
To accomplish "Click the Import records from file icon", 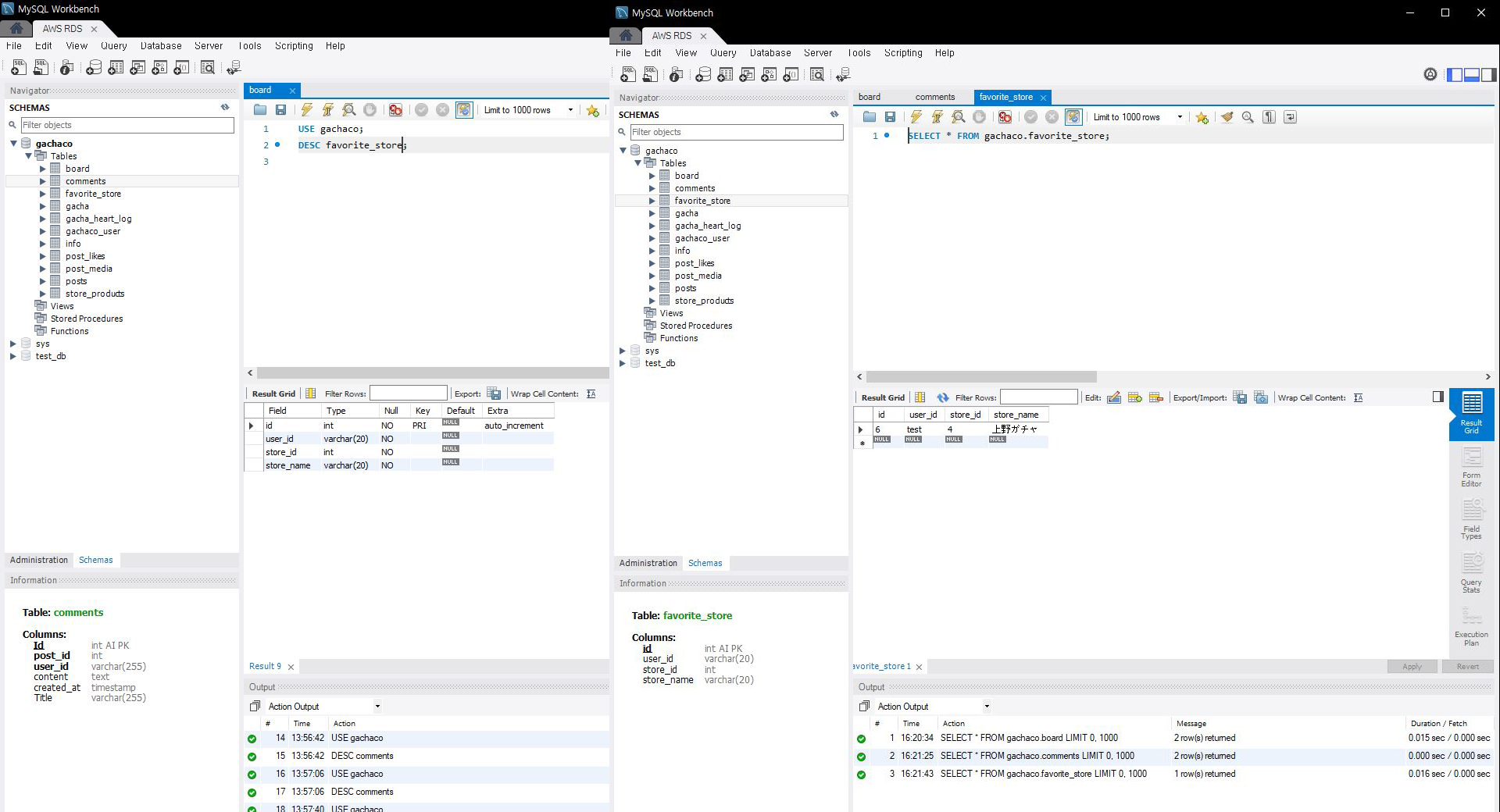I will point(1261,397).
